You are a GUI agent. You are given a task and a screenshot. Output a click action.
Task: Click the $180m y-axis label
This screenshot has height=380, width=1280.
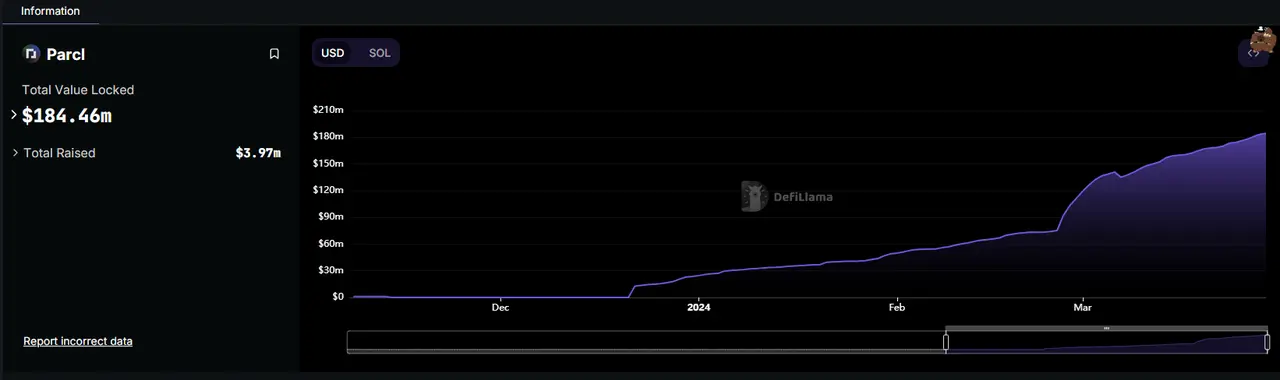[328, 136]
